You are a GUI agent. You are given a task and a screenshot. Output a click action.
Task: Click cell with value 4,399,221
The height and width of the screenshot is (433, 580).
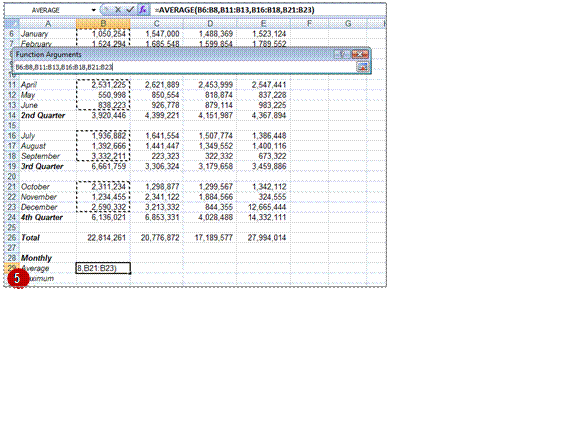coord(156,115)
